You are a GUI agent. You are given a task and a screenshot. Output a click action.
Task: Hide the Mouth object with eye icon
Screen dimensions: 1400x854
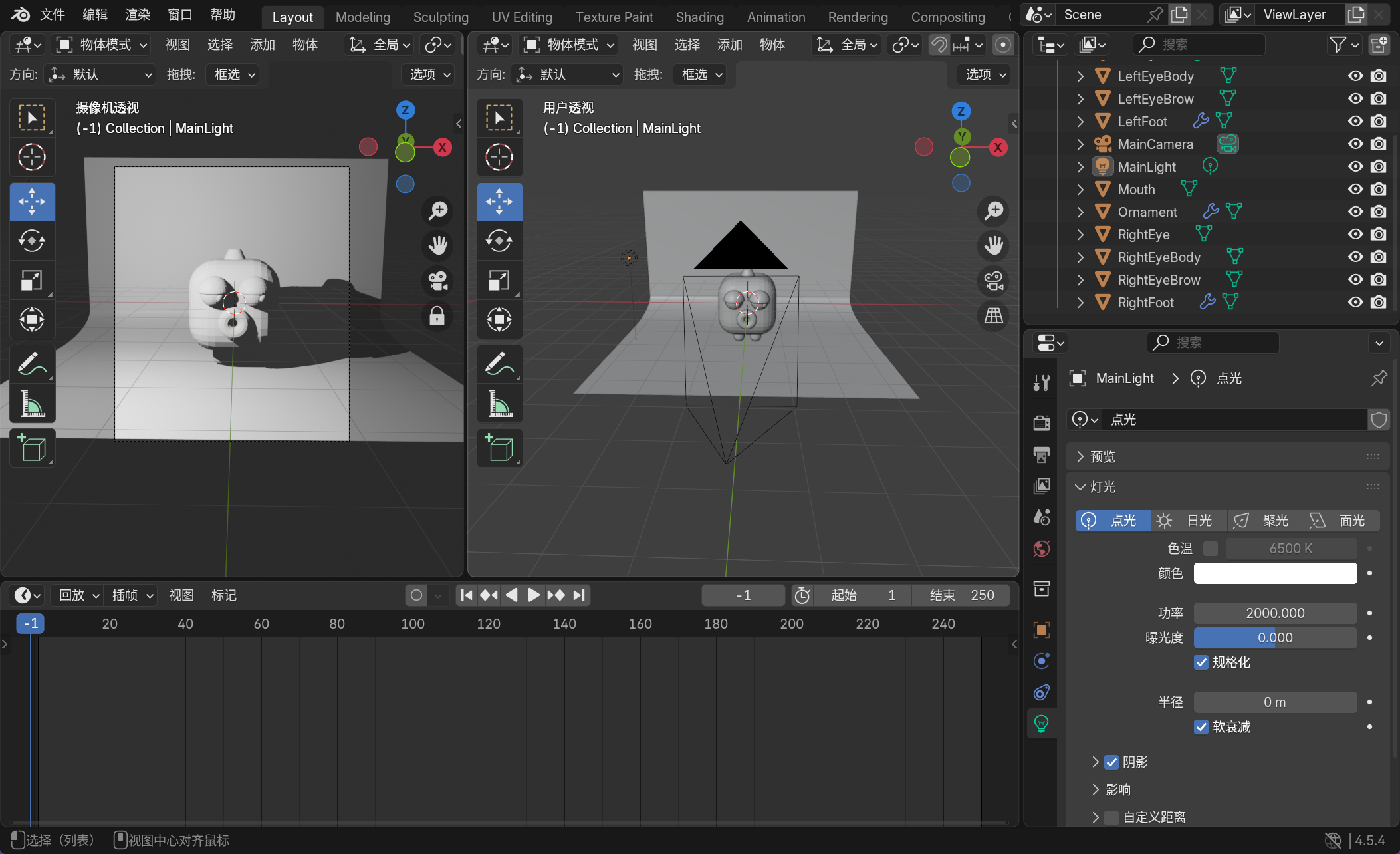pos(1355,190)
